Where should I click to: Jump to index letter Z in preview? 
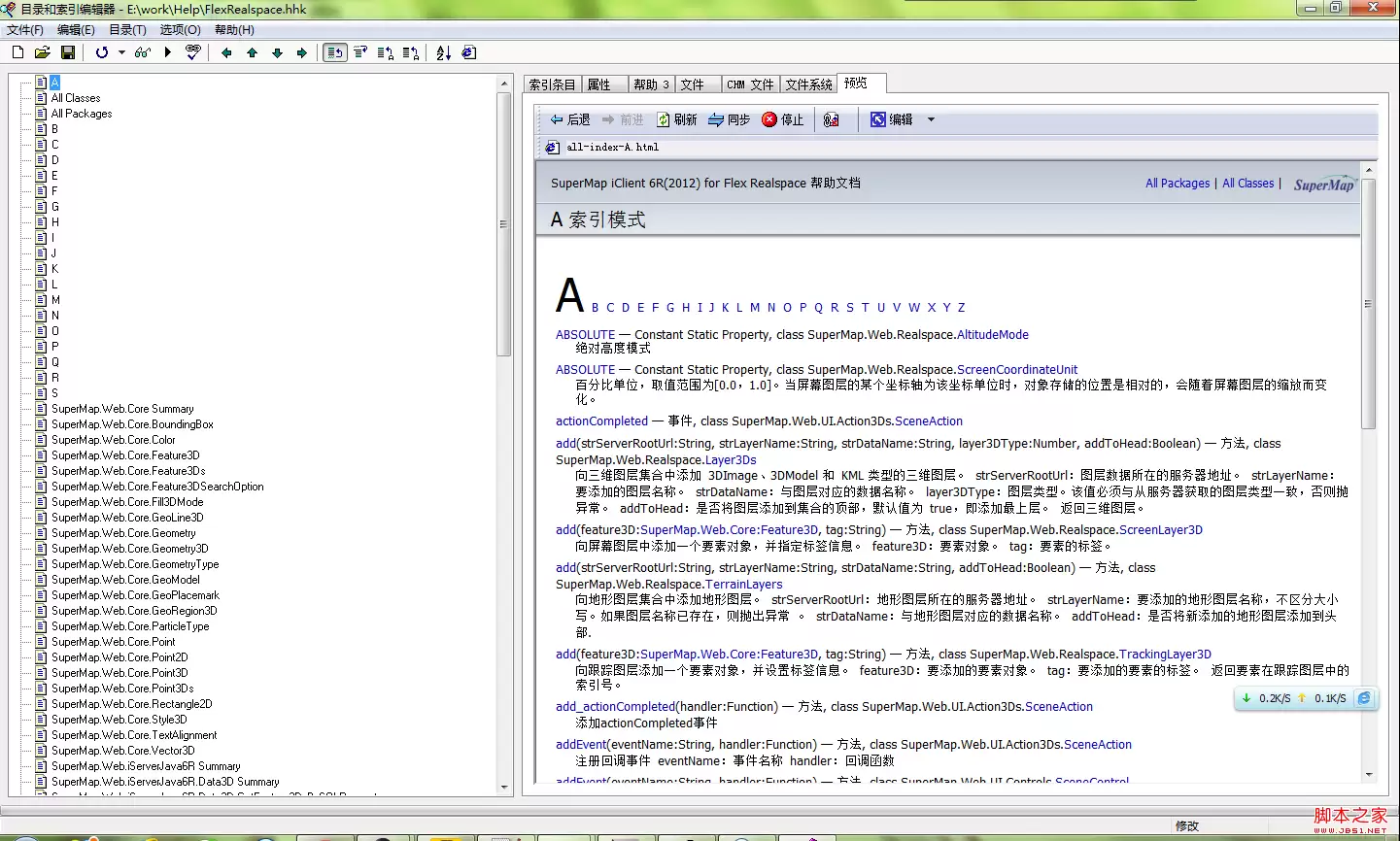962,308
